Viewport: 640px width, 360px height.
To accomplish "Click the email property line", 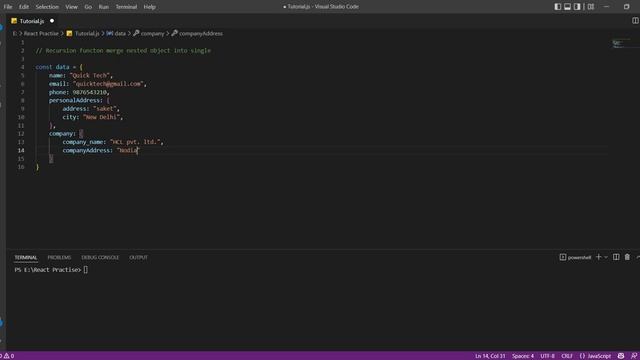I will [x=98, y=84].
